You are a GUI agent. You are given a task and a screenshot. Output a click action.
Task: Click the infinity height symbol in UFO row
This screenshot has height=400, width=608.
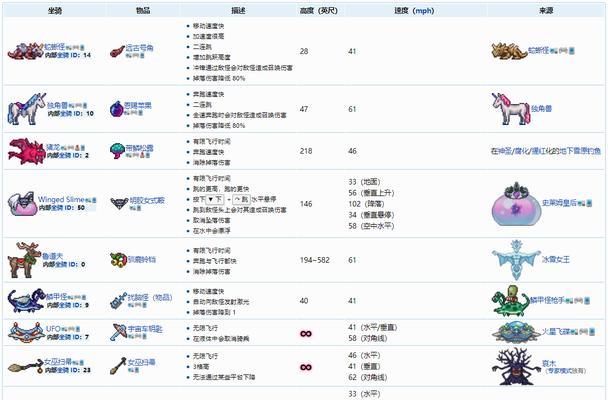click(x=306, y=333)
